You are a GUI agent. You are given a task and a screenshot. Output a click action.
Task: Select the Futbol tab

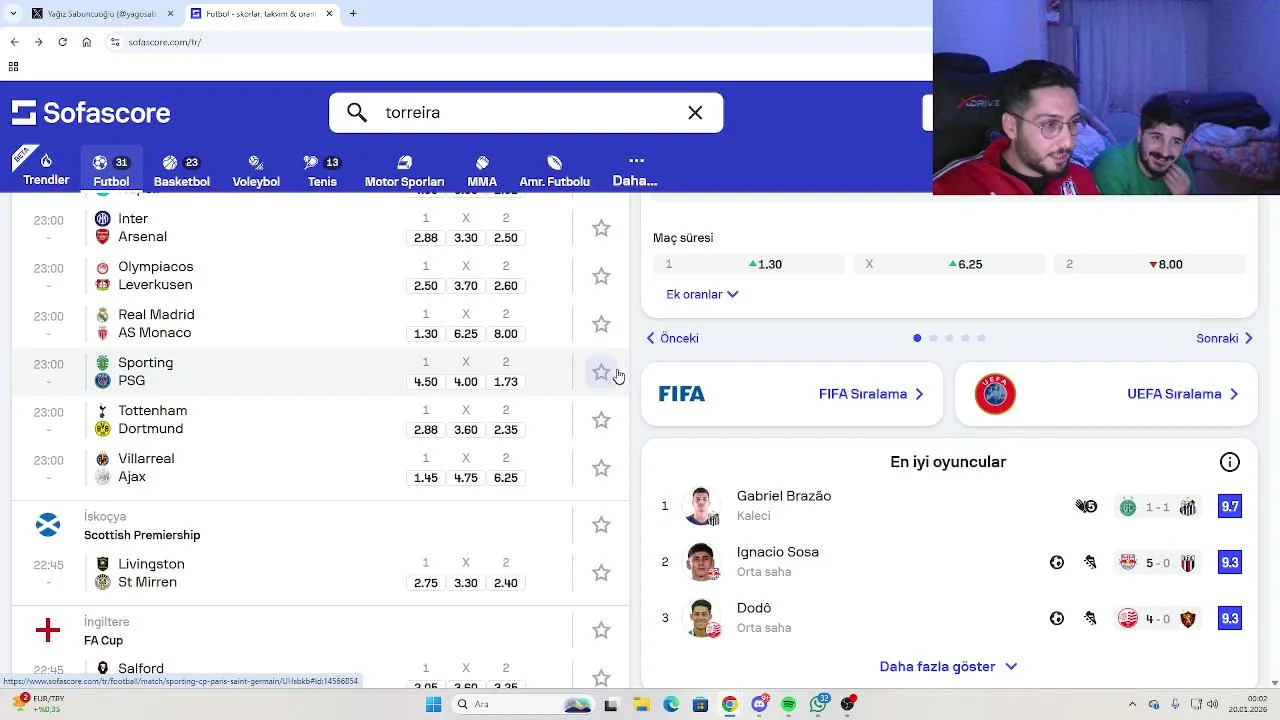click(x=111, y=170)
